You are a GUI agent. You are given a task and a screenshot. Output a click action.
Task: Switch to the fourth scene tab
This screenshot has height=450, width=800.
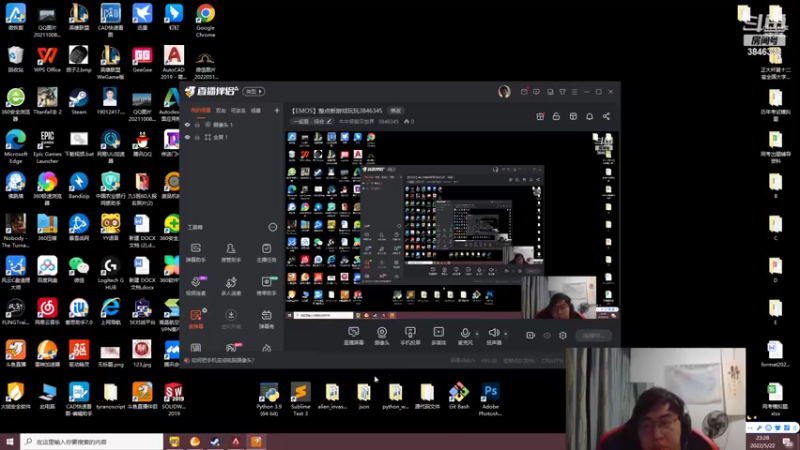[256, 110]
